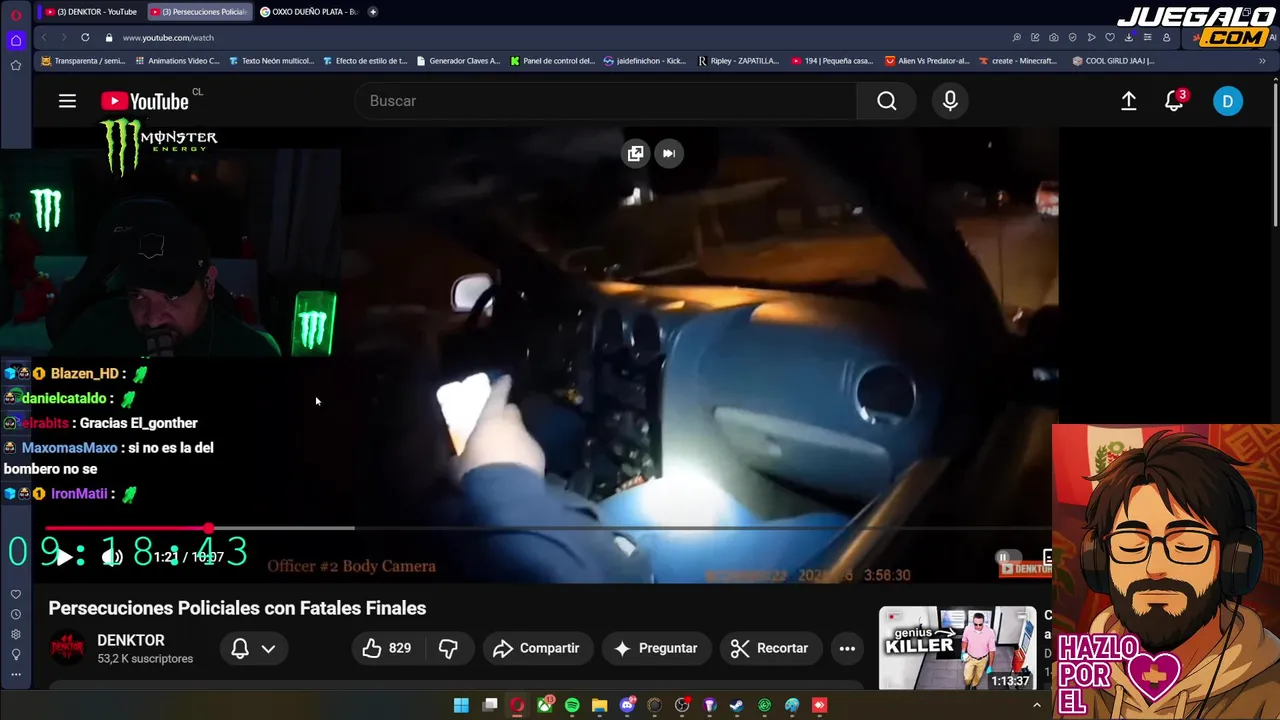Open the upload video icon
This screenshot has height=720, width=1280.
pos(1128,101)
